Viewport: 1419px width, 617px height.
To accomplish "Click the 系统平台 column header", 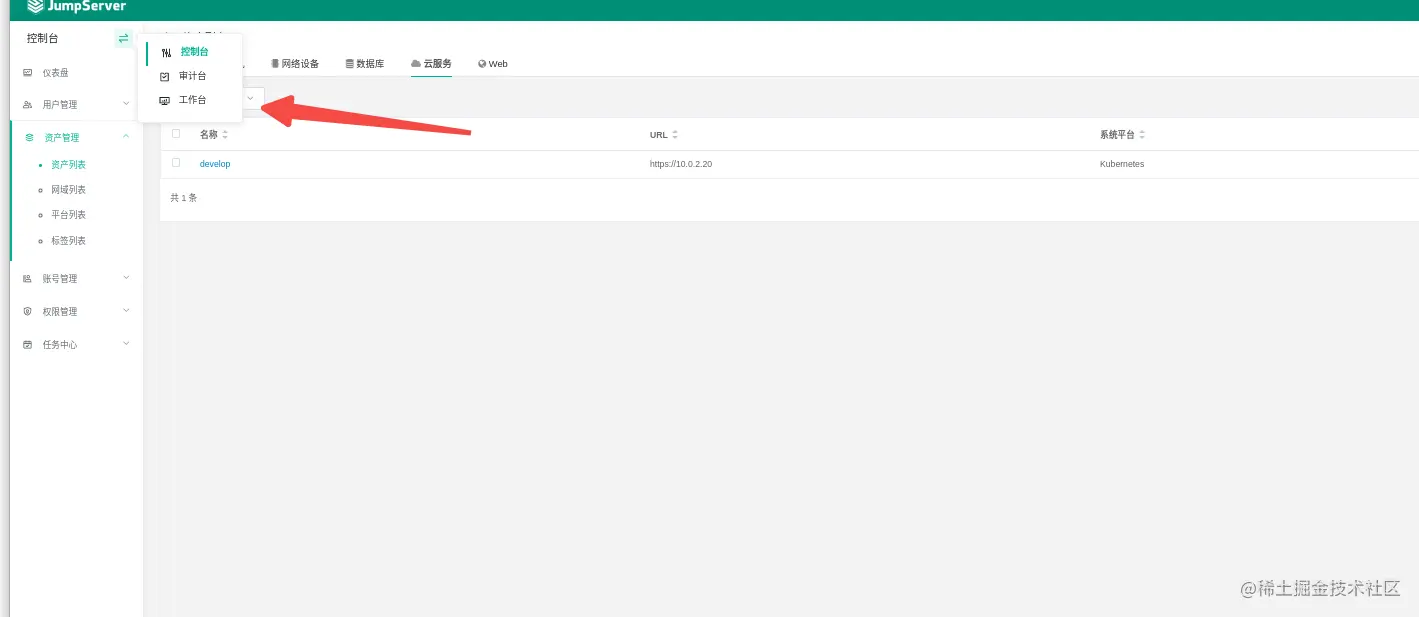I will pos(1117,135).
